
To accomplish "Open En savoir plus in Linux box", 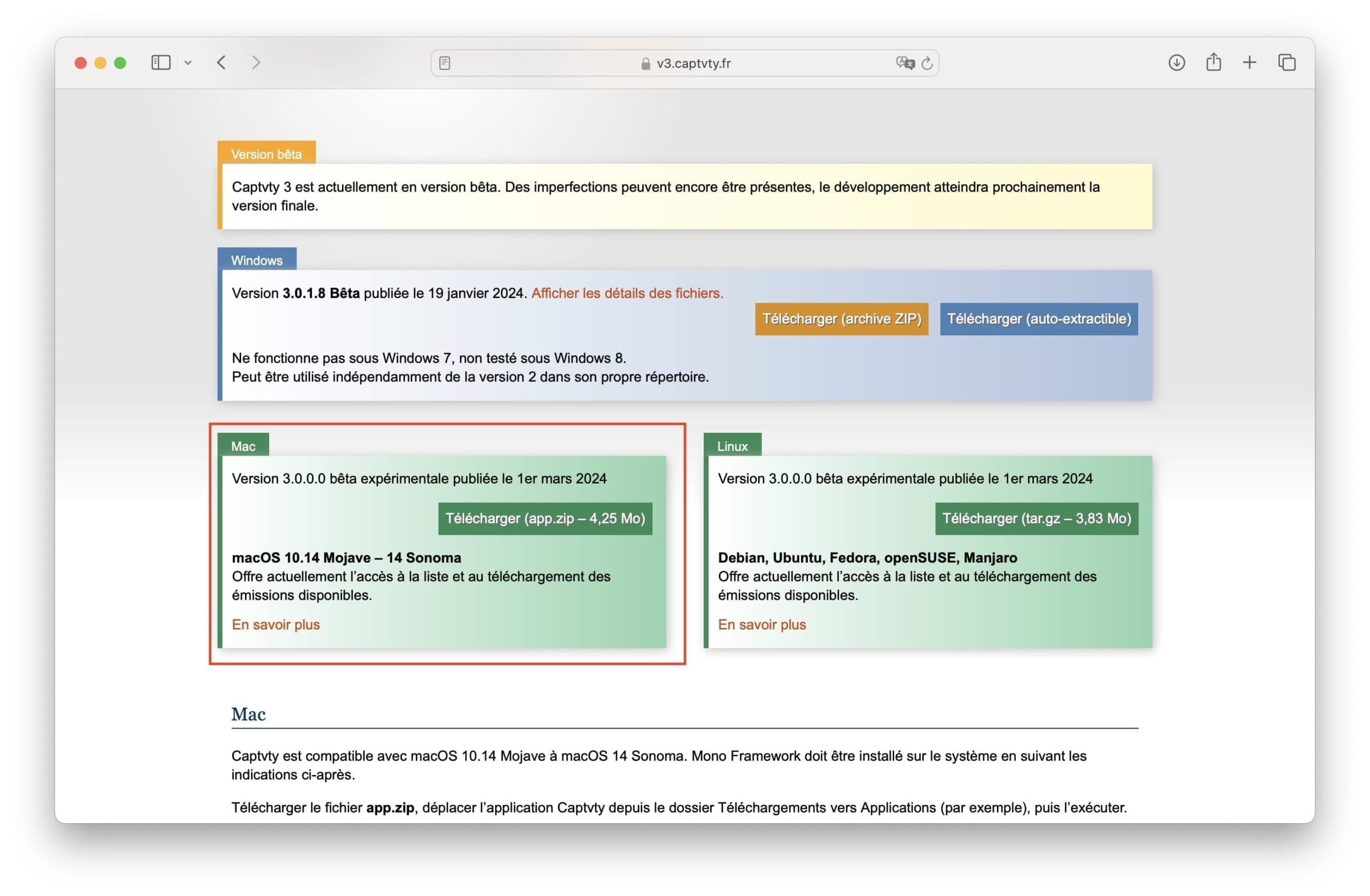I will tap(762, 624).
